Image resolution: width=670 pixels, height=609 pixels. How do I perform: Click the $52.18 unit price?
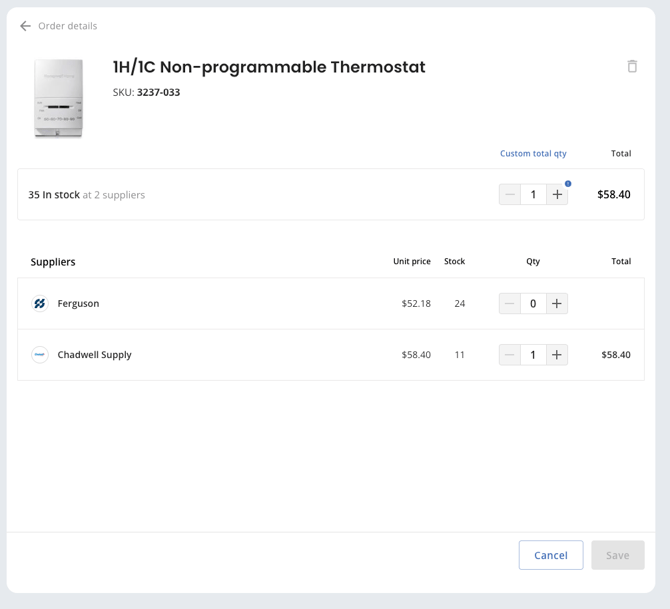(416, 303)
